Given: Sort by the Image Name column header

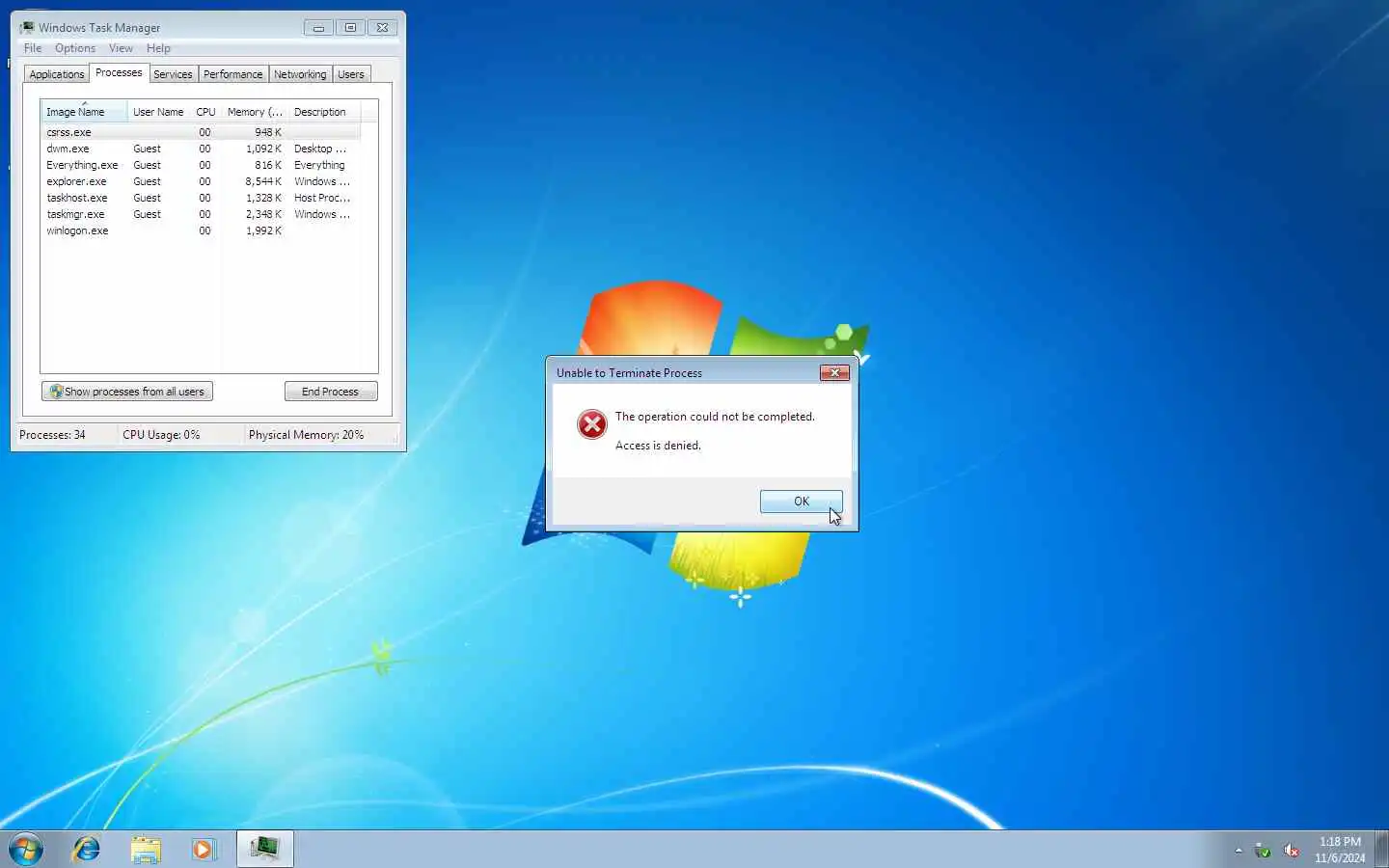Looking at the screenshot, I should (84, 112).
